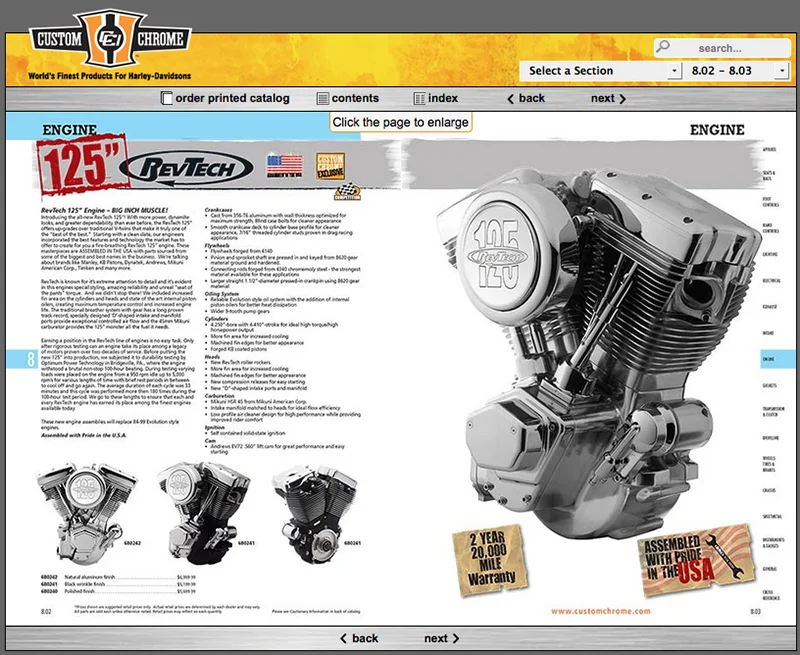Click the Crankcases spec heading
This screenshot has height=655, width=800.
click(x=218, y=210)
